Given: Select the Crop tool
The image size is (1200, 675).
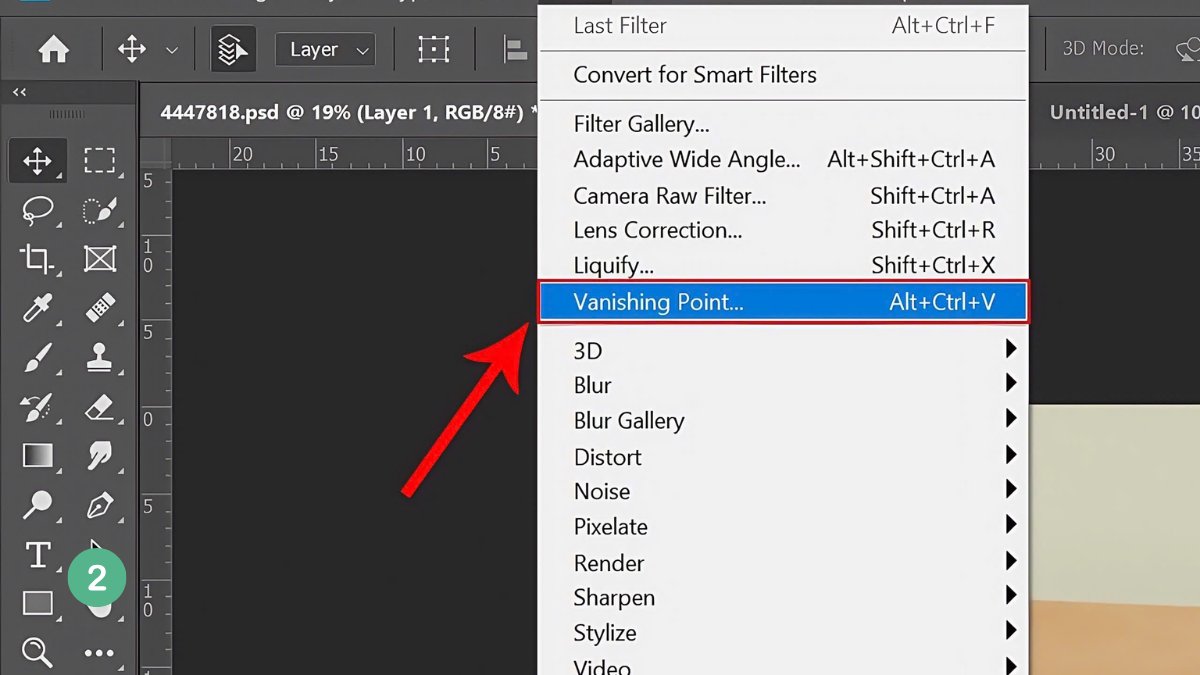Looking at the screenshot, I should click(37, 258).
